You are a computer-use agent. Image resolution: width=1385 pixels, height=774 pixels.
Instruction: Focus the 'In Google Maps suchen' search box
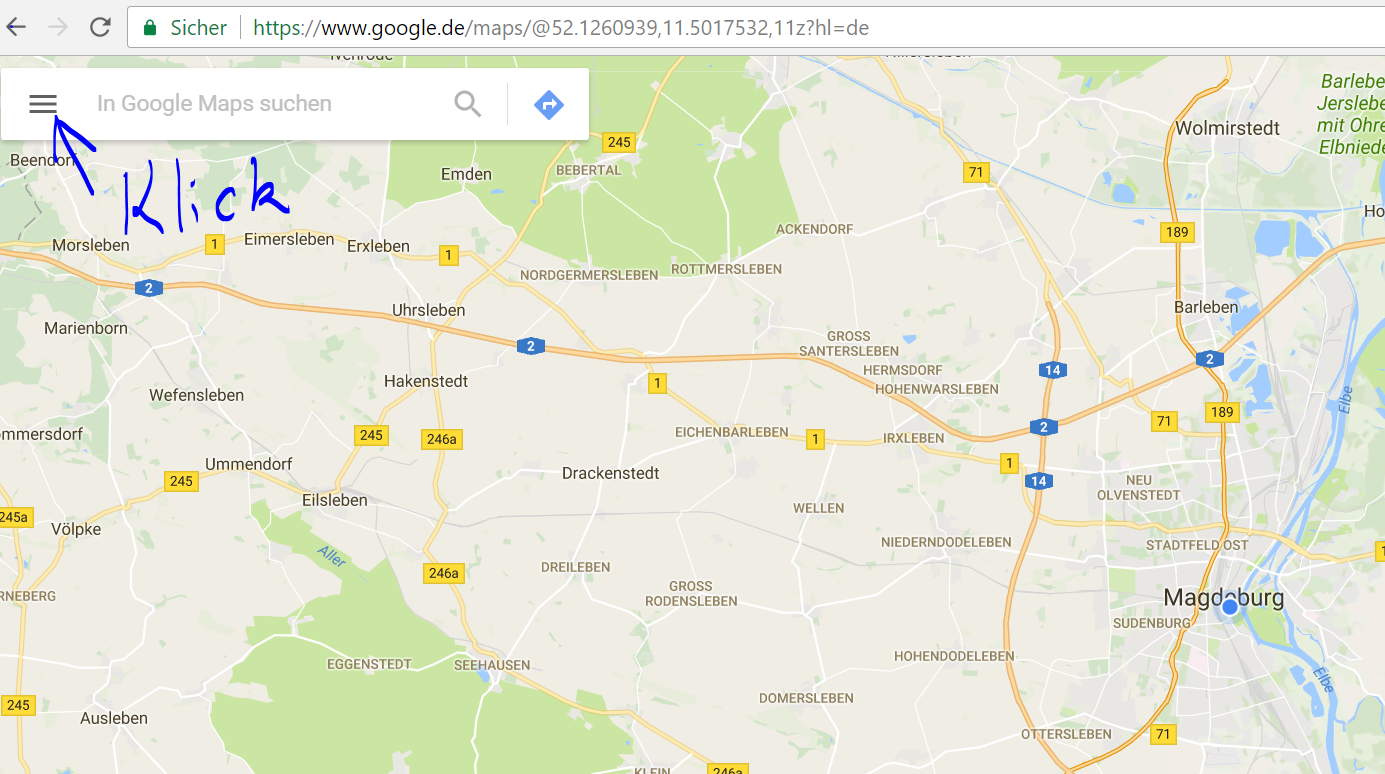(x=260, y=104)
